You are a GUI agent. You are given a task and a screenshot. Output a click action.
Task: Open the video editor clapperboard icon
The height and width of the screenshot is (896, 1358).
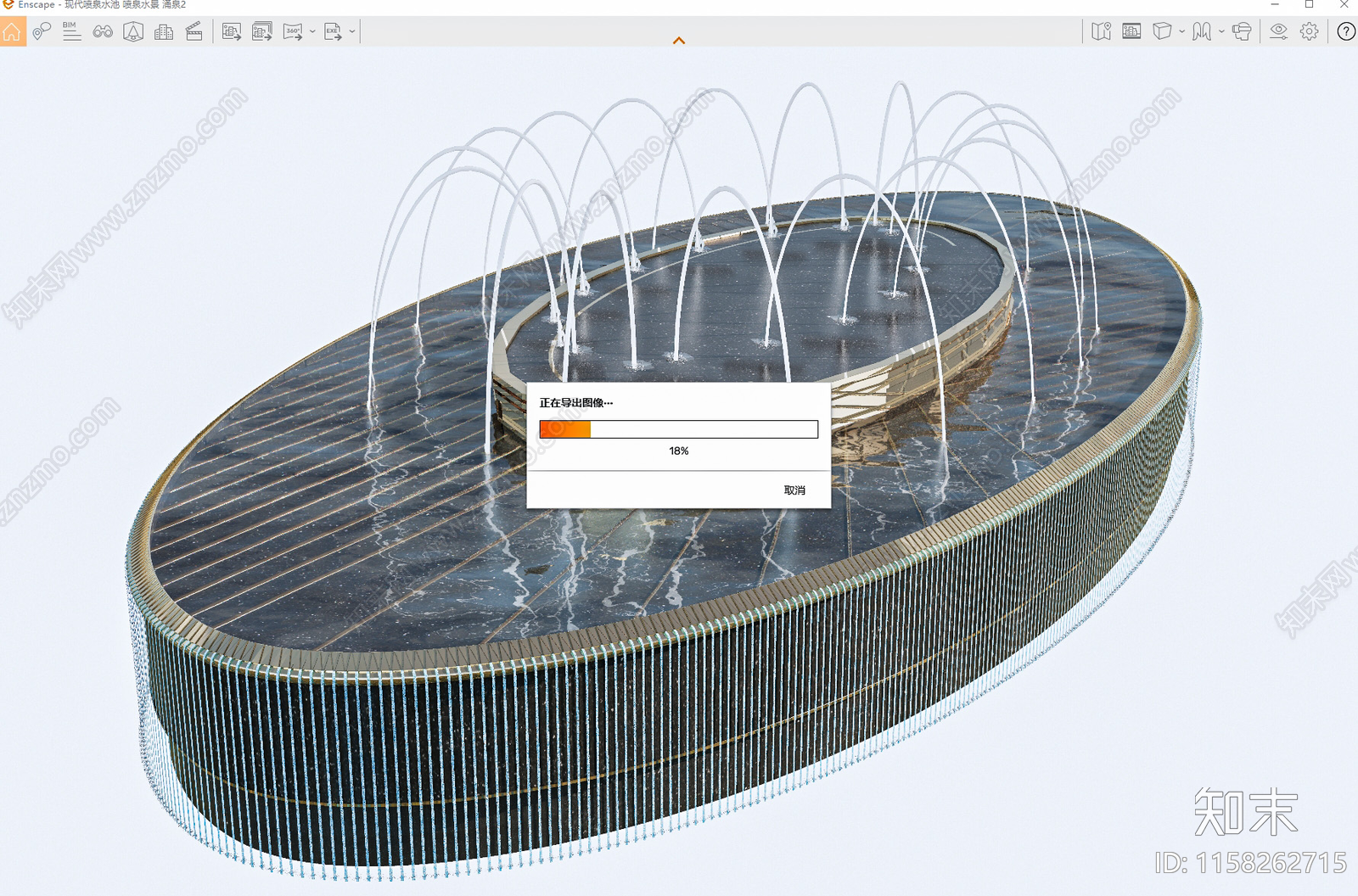coord(194,32)
